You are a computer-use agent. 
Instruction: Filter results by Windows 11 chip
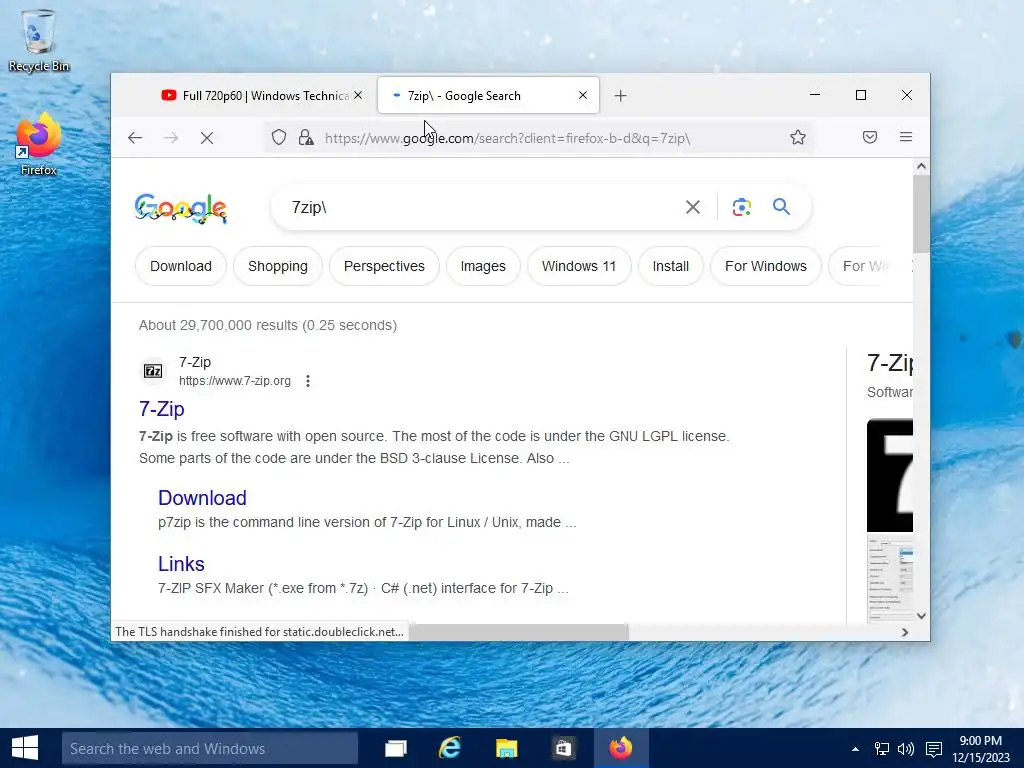tap(579, 266)
